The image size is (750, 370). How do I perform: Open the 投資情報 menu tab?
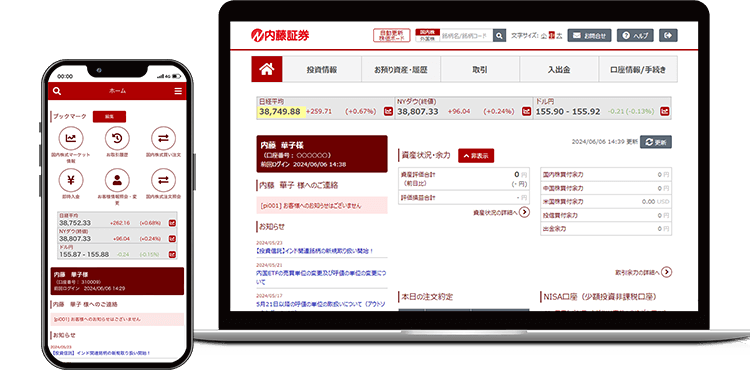pos(322,69)
